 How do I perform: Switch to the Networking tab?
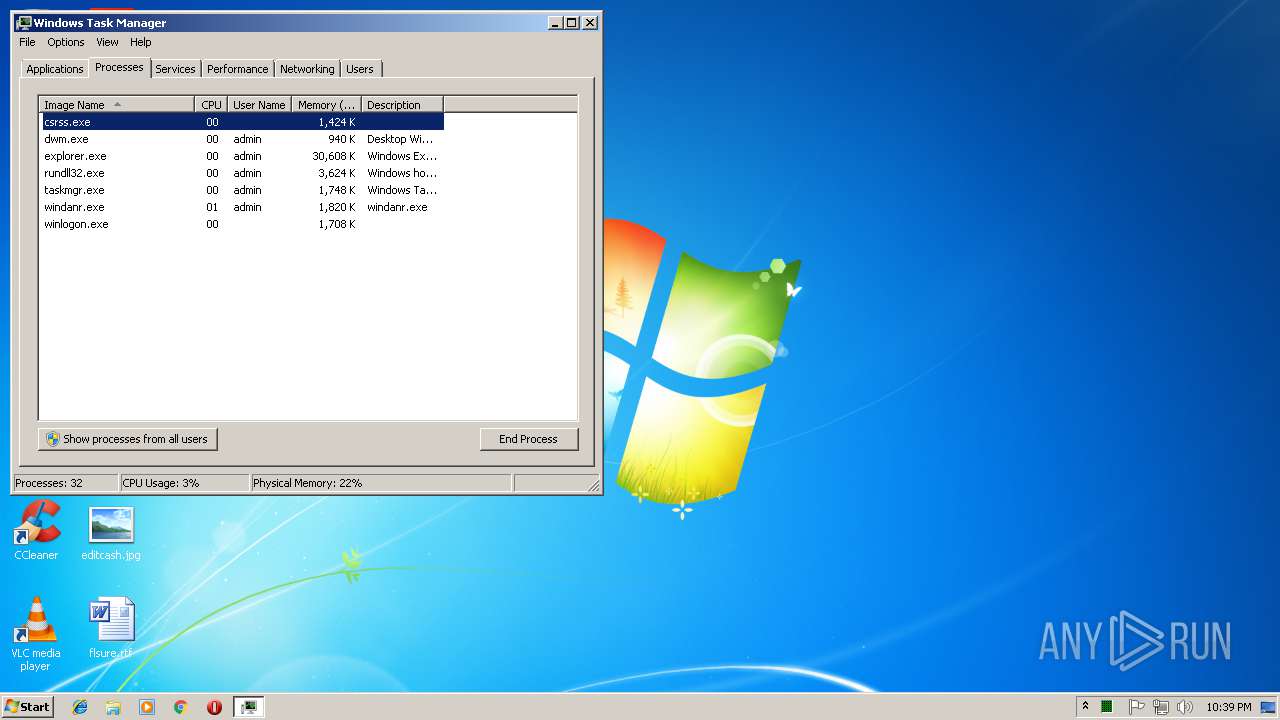(307, 69)
